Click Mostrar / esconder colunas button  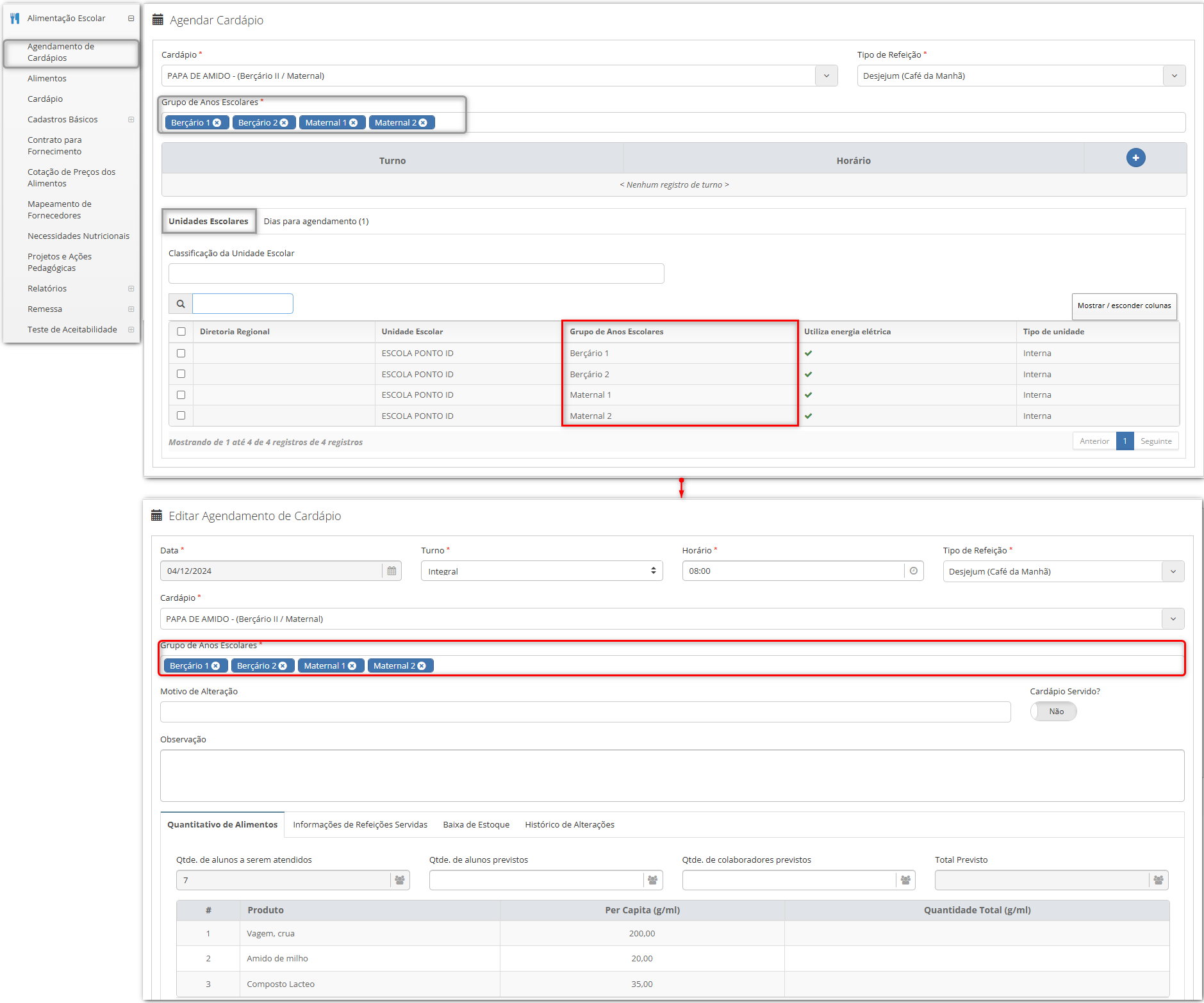(1124, 306)
